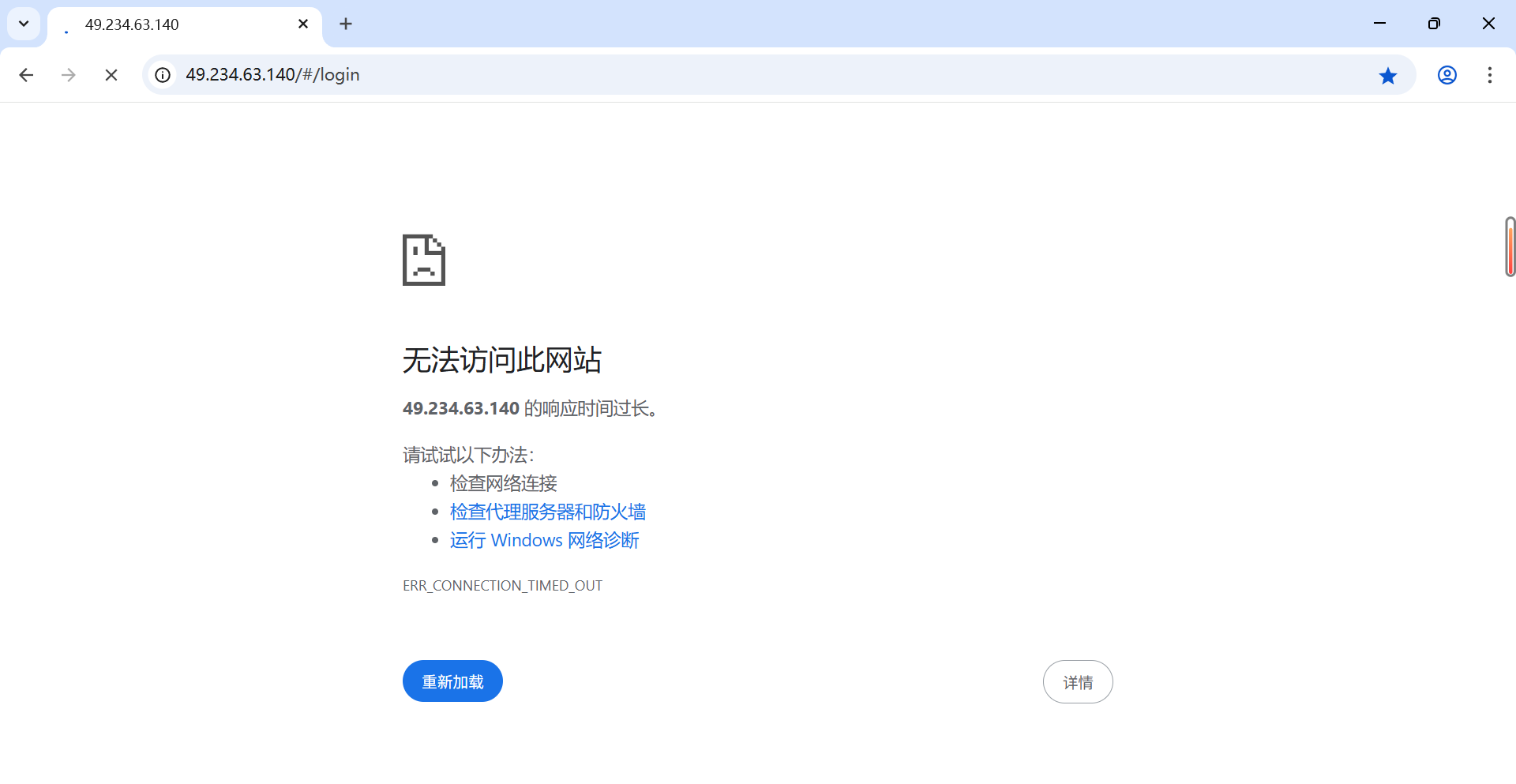
Task: Restore down the browser window
Action: (x=1435, y=24)
